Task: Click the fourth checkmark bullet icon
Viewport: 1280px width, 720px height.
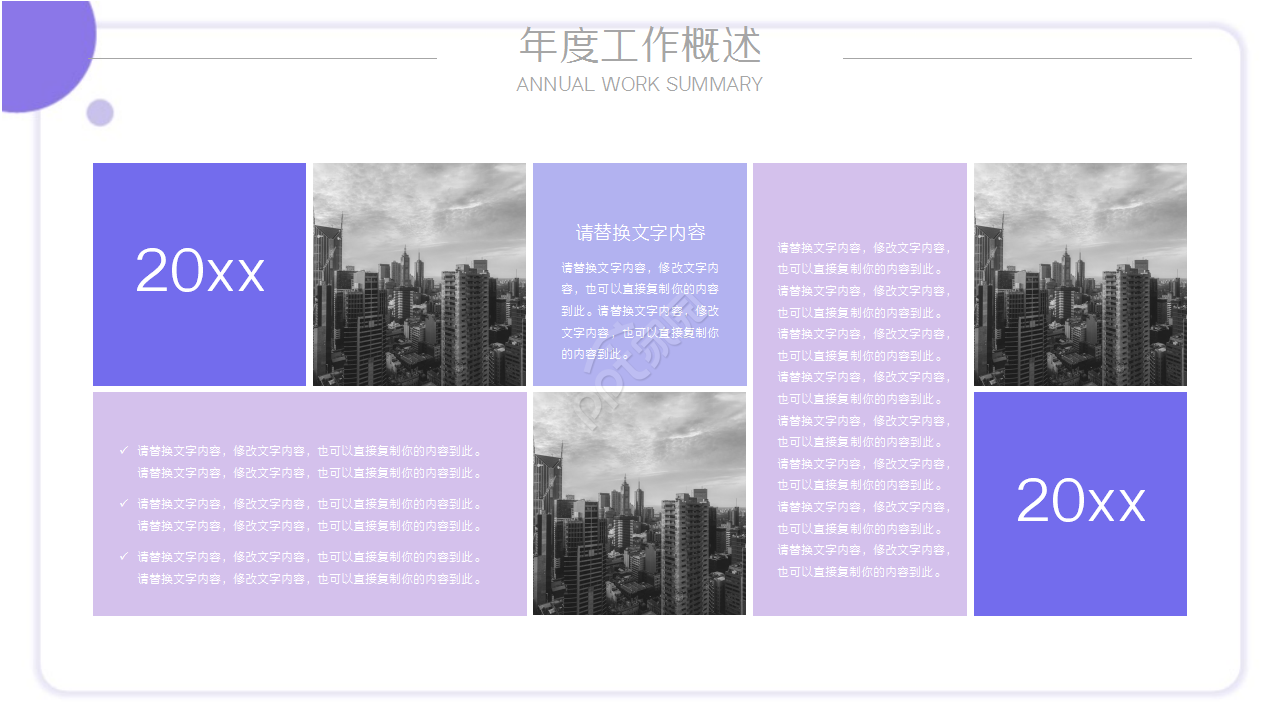Action: point(124,555)
